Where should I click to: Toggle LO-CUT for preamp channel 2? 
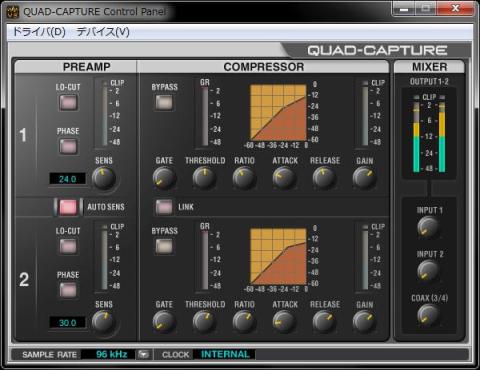(x=68, y=247)
